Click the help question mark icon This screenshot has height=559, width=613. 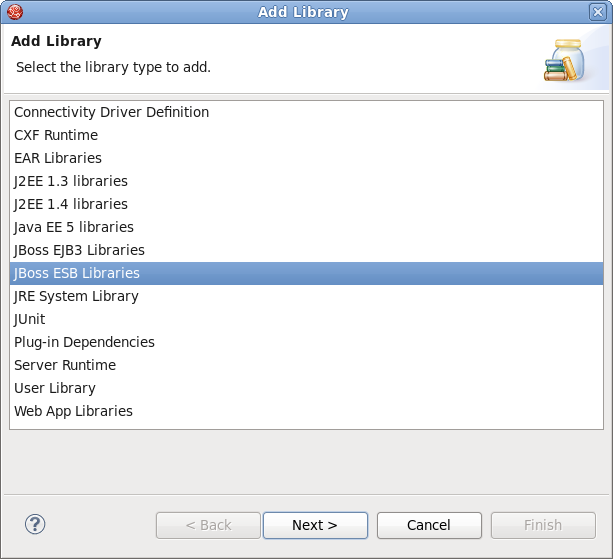(35, 524)
